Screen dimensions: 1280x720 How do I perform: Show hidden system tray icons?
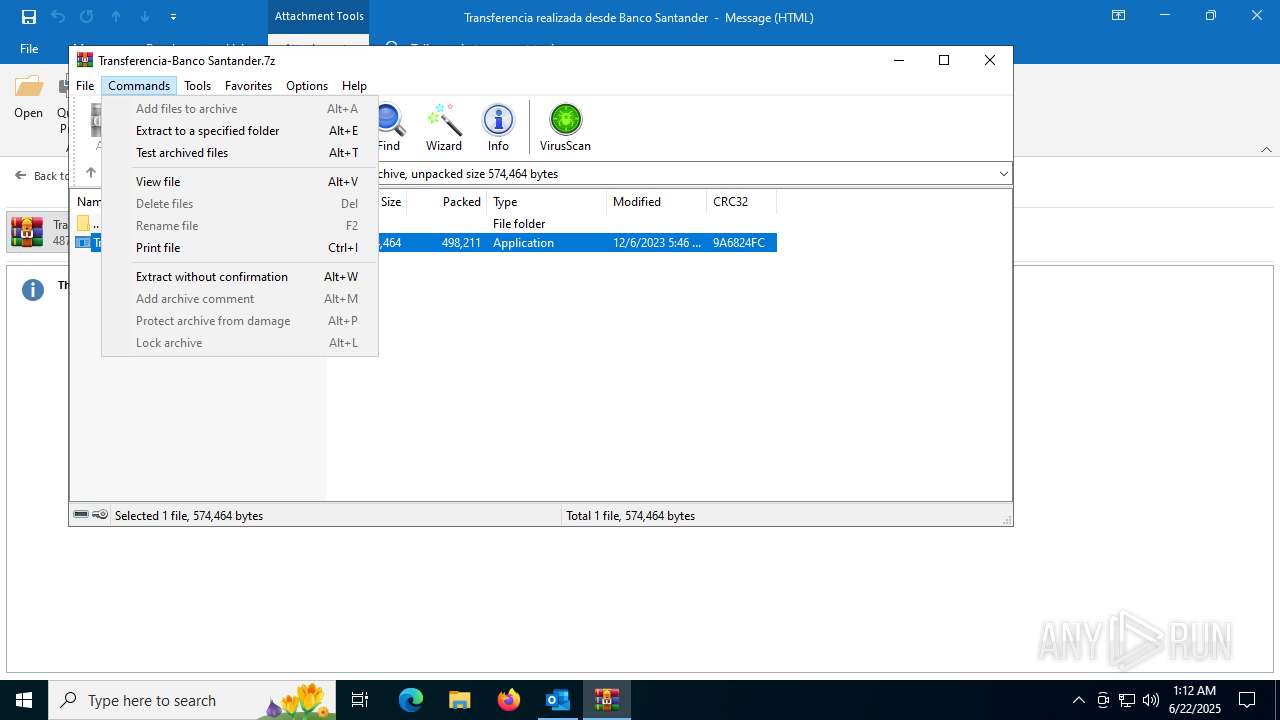point(1078,700)
